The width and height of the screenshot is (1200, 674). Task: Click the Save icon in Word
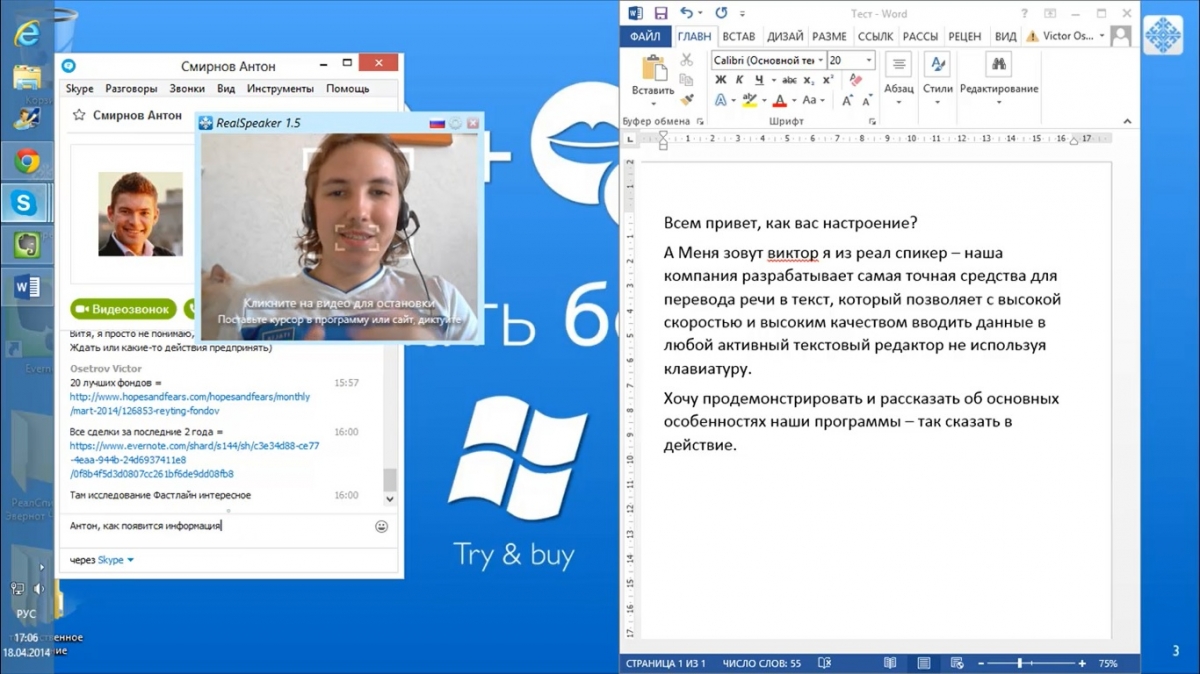click(661, 13)
